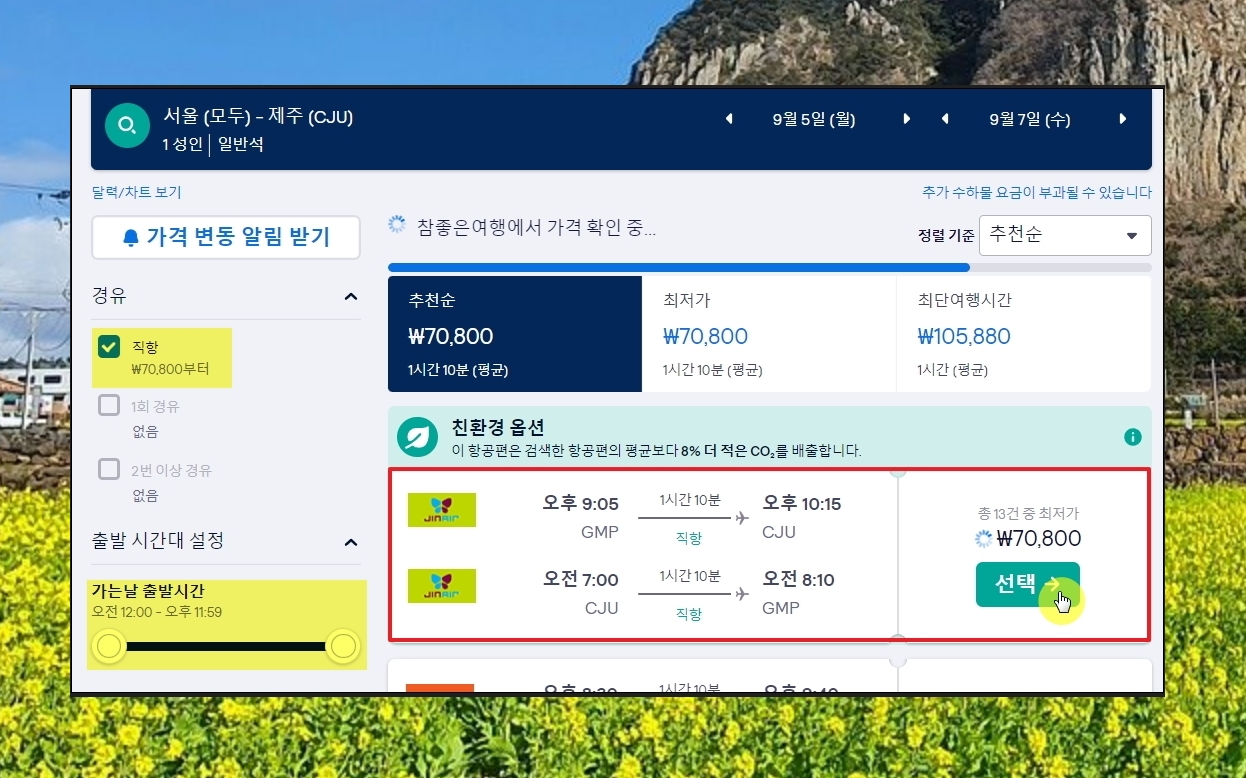This screenshot has height=778, width=1246.
Task: Collapse the 출발 시간대 설정 section
Action: pos(351,542)
